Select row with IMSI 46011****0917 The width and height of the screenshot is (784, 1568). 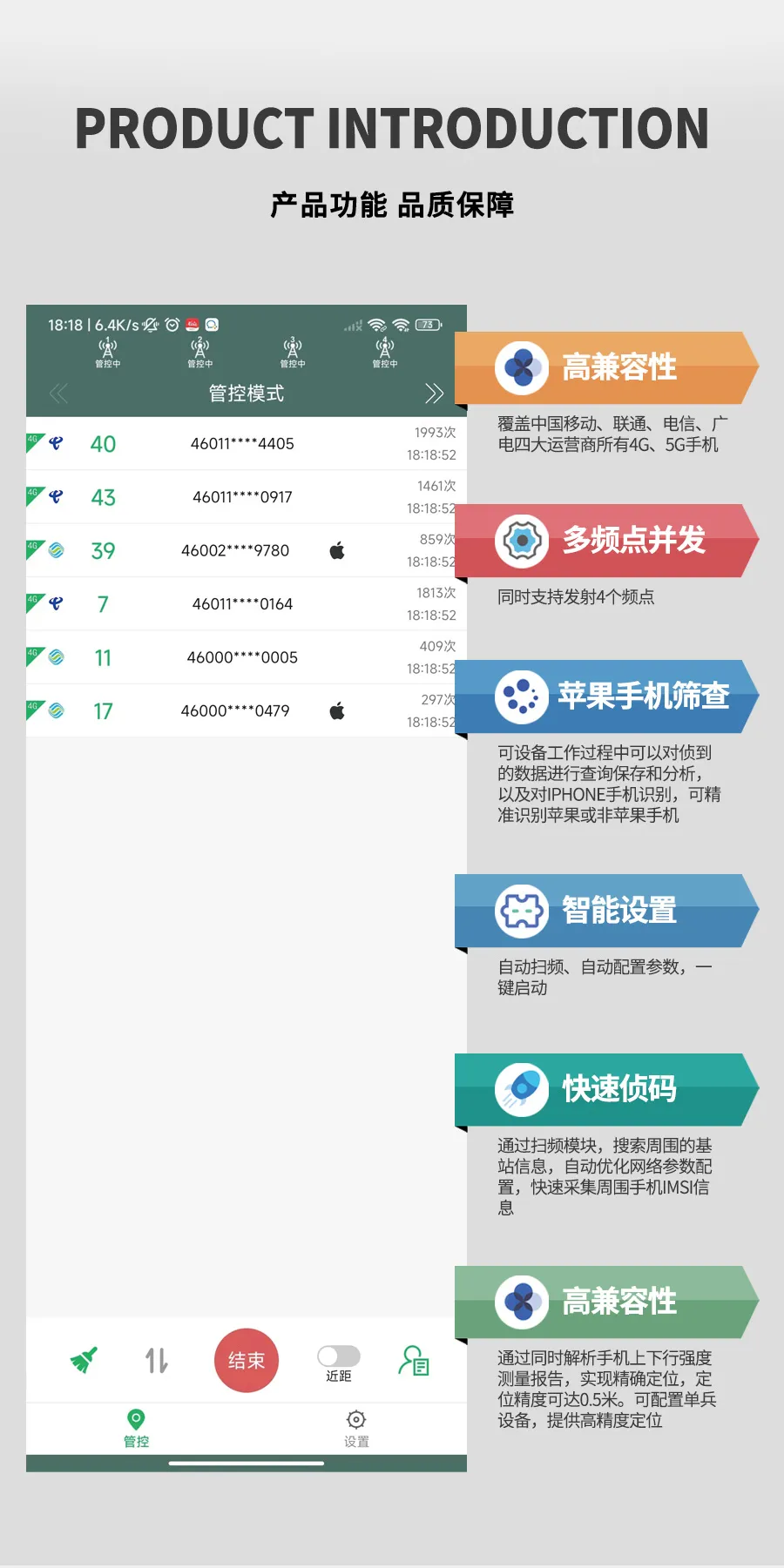(242, 497)
